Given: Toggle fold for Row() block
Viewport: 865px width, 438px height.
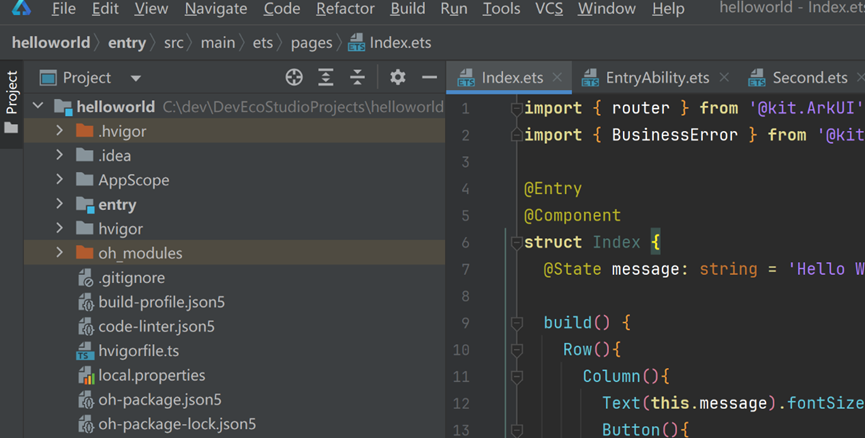Looking at the screenshot, I should 516,350.
